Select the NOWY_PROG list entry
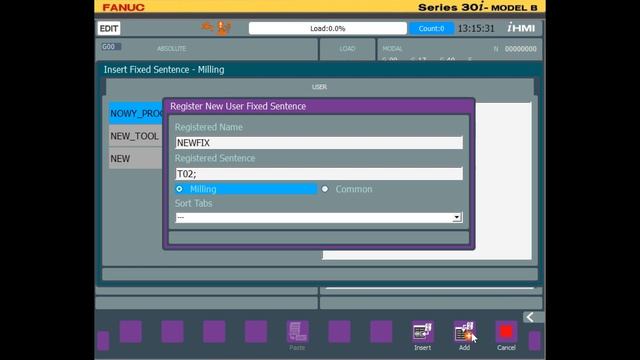640x360 pixels. (136, 113)
